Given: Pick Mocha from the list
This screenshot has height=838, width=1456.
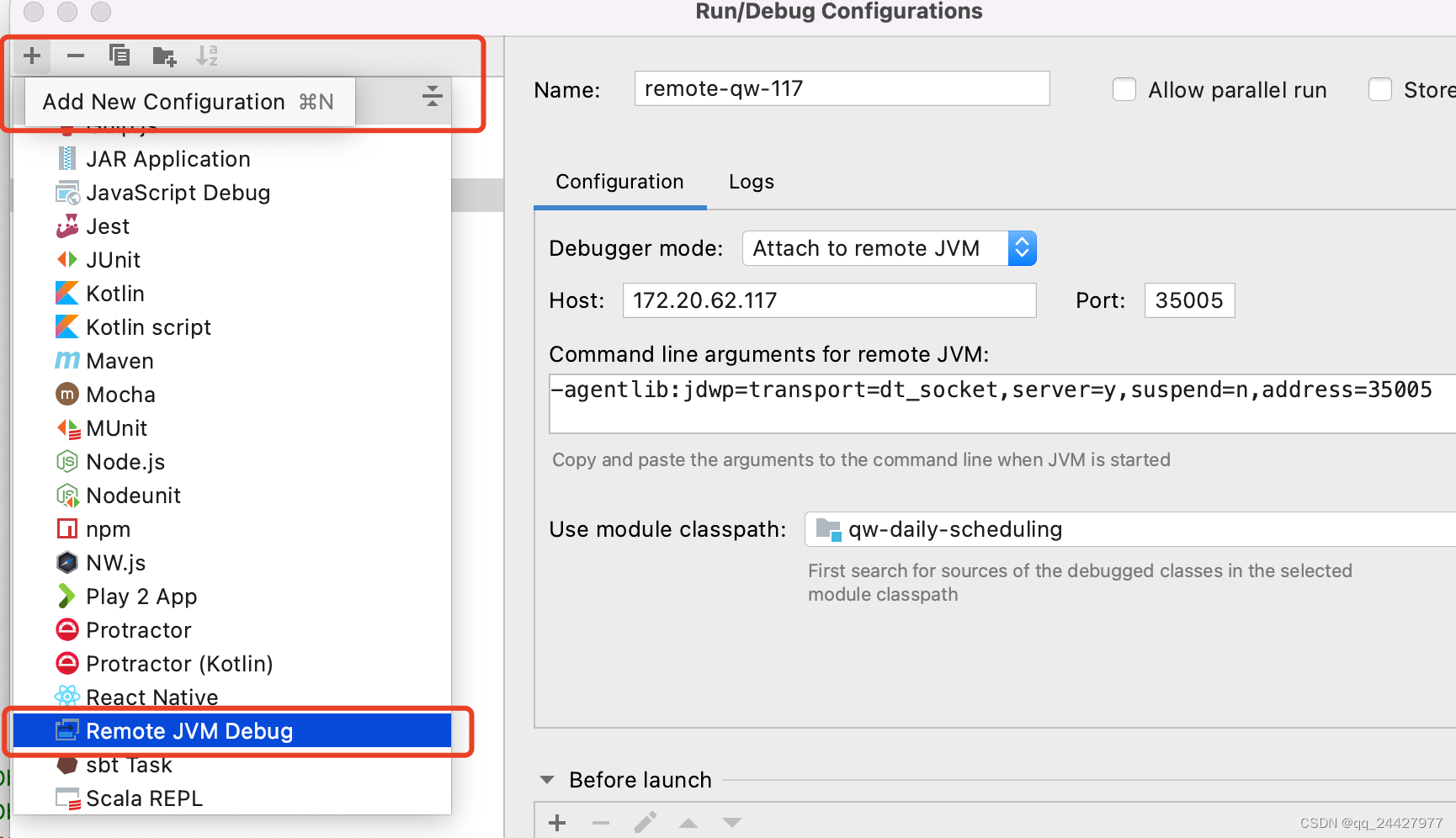Looking at the screenshot, I should 232,395.
